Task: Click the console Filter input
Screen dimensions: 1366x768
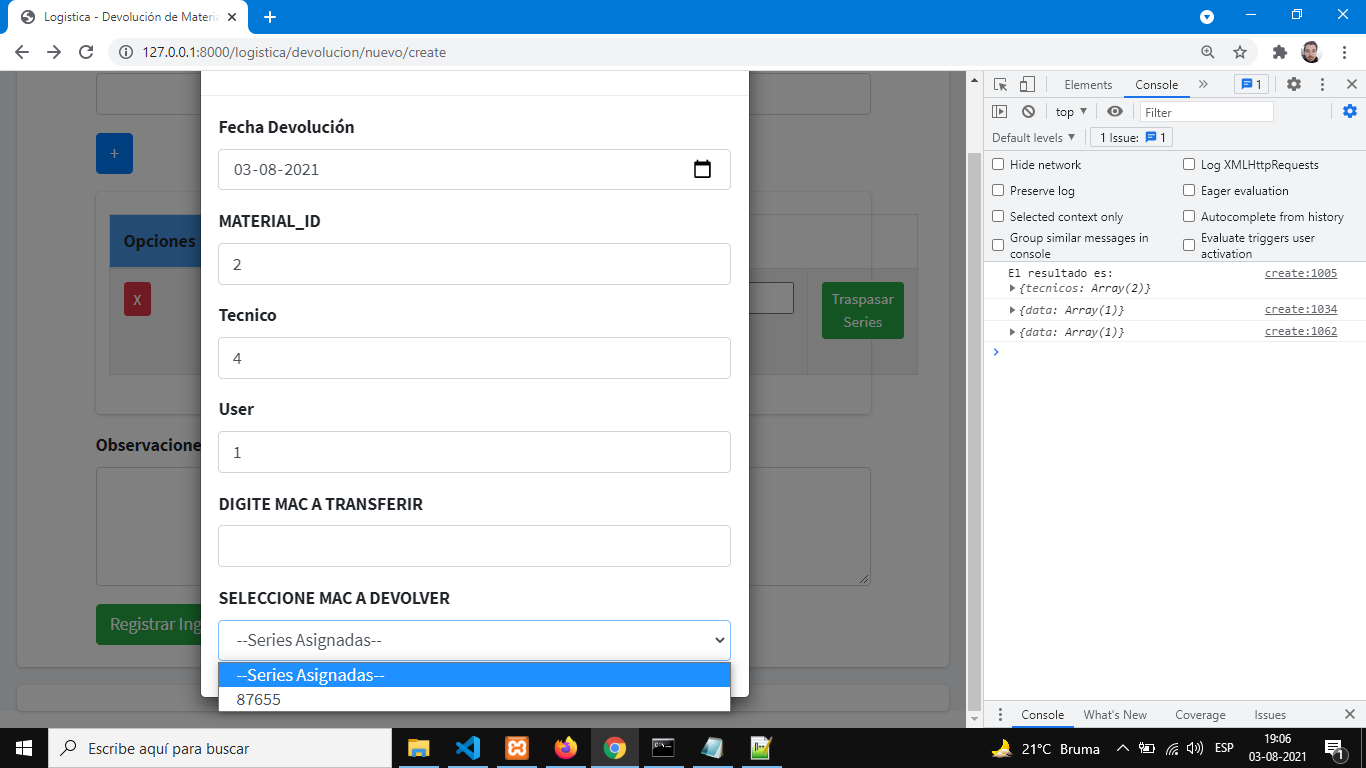Action: point(1206,112)
